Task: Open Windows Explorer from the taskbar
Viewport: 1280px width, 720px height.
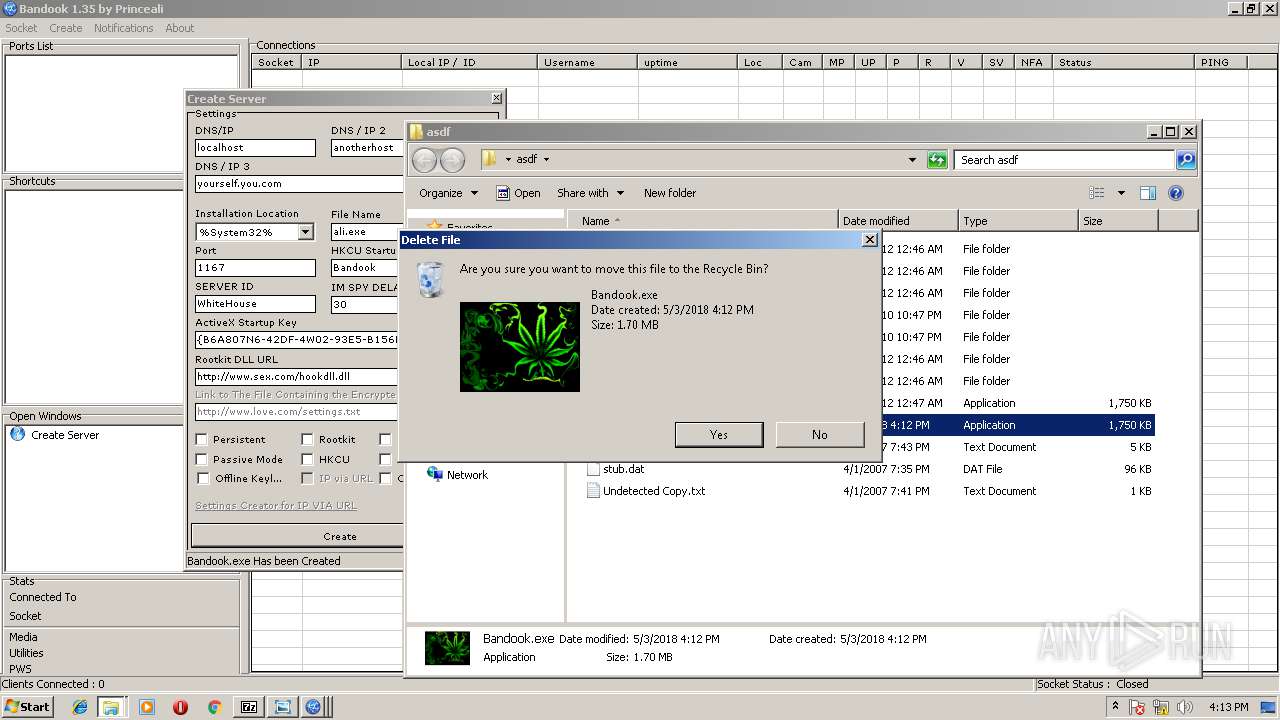Action: pos(111,707)
